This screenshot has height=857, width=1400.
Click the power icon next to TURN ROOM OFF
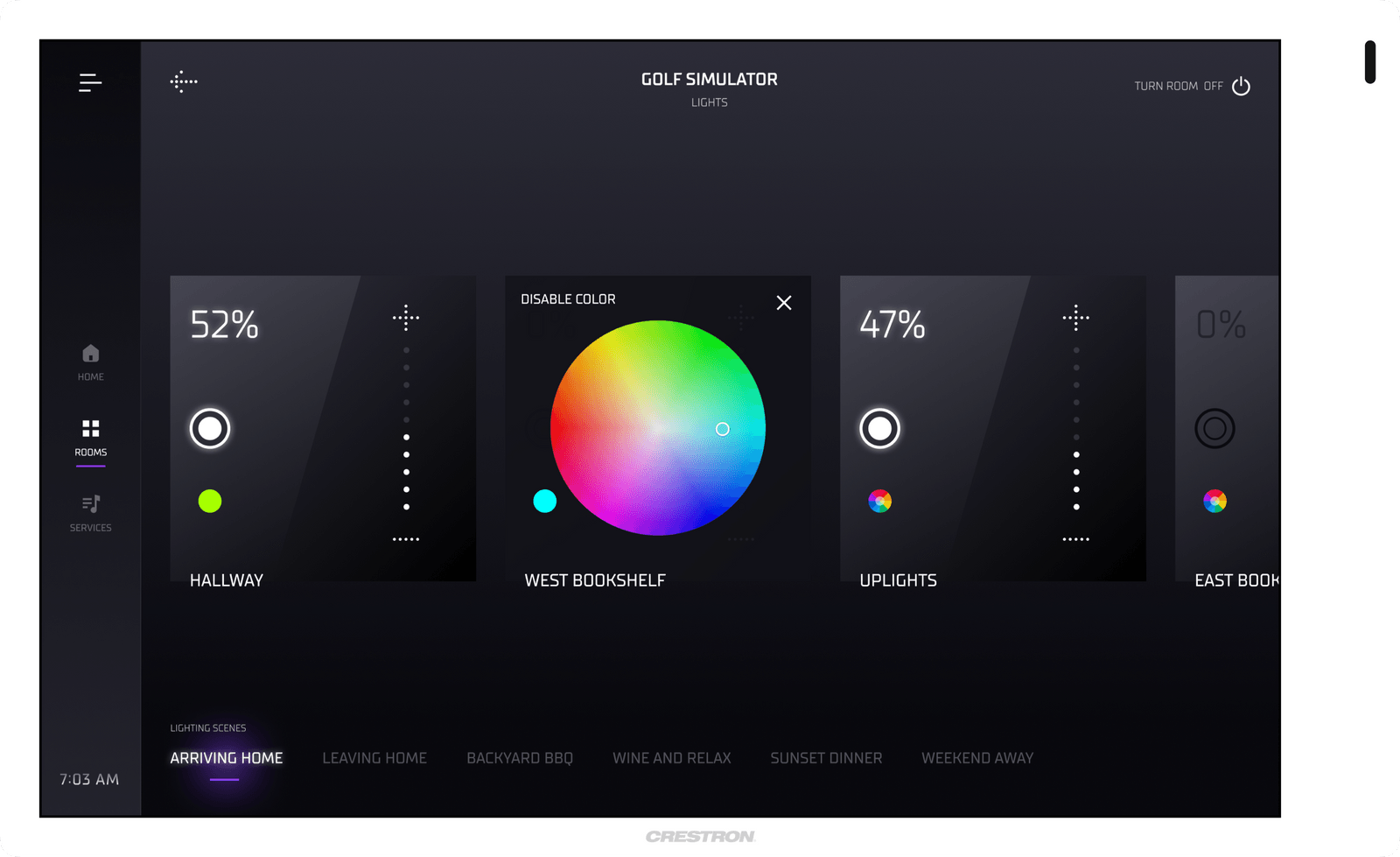coord(1241,86)
